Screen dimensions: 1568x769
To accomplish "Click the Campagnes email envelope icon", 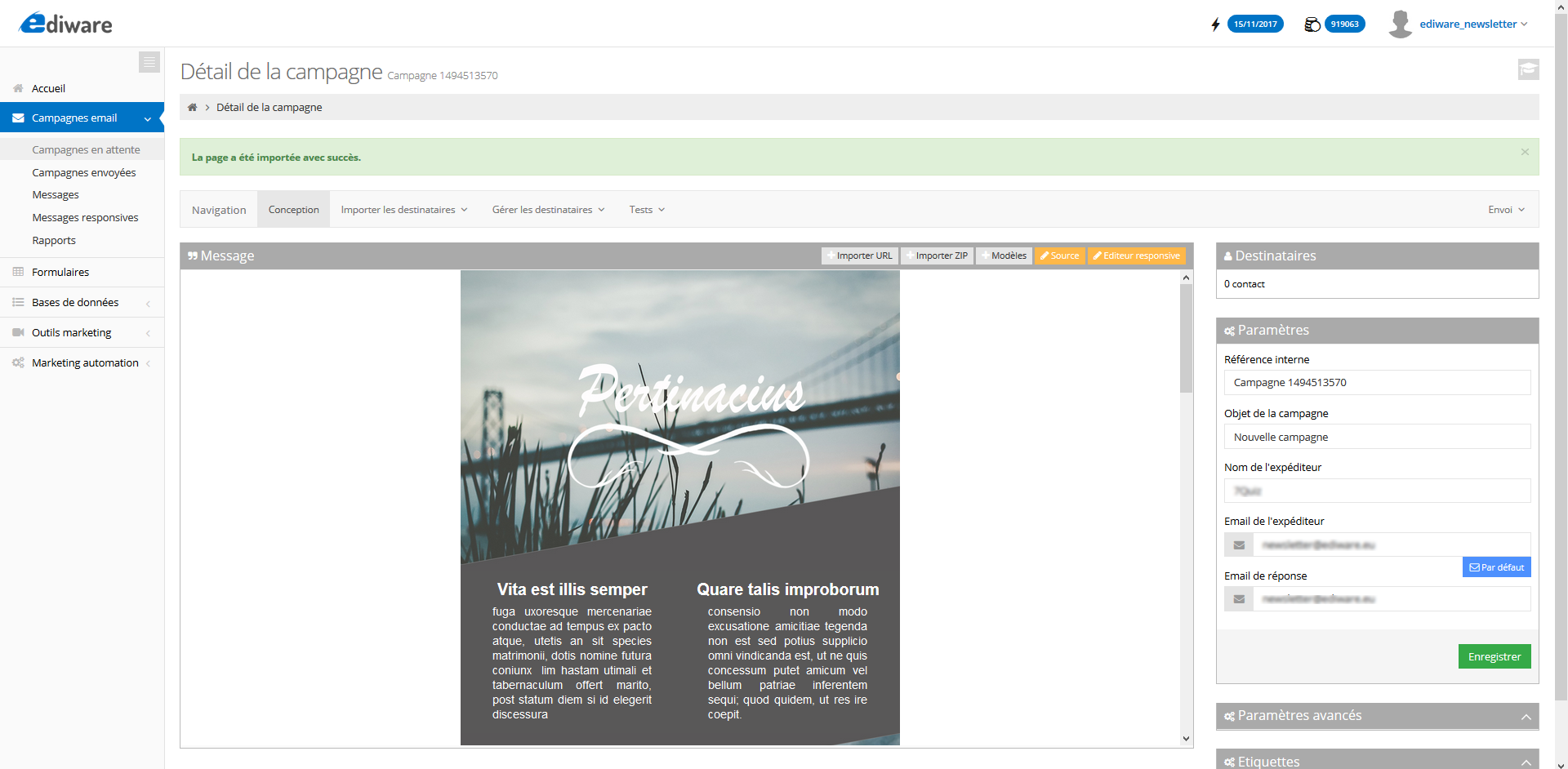I will pyautogui.click(x=18, y=118).
